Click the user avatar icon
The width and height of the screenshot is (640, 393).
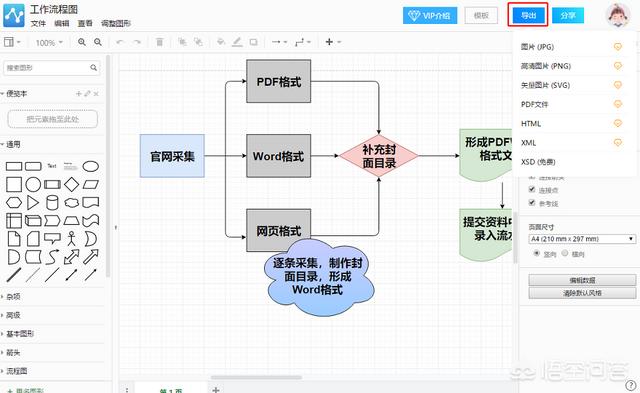click(618, 16)
